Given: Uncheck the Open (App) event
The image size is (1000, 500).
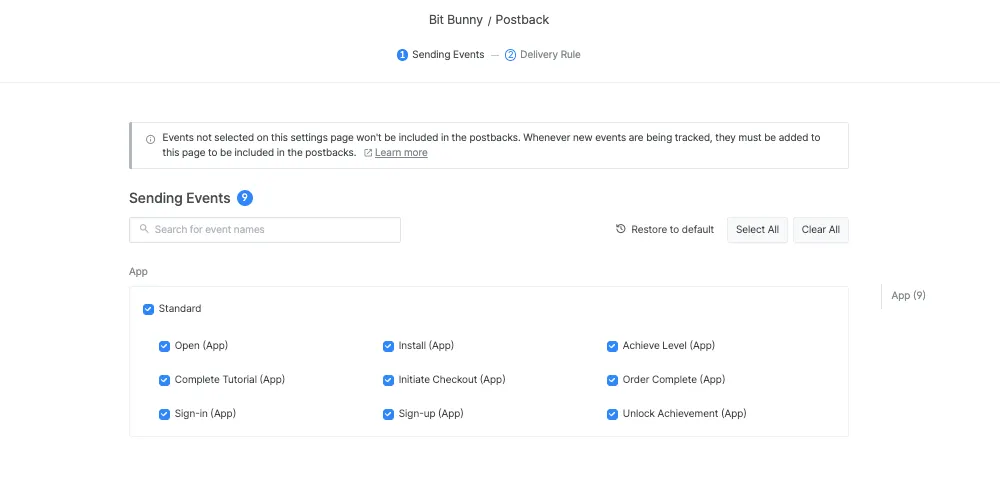Looking at the screenshot, I should 165,346.
